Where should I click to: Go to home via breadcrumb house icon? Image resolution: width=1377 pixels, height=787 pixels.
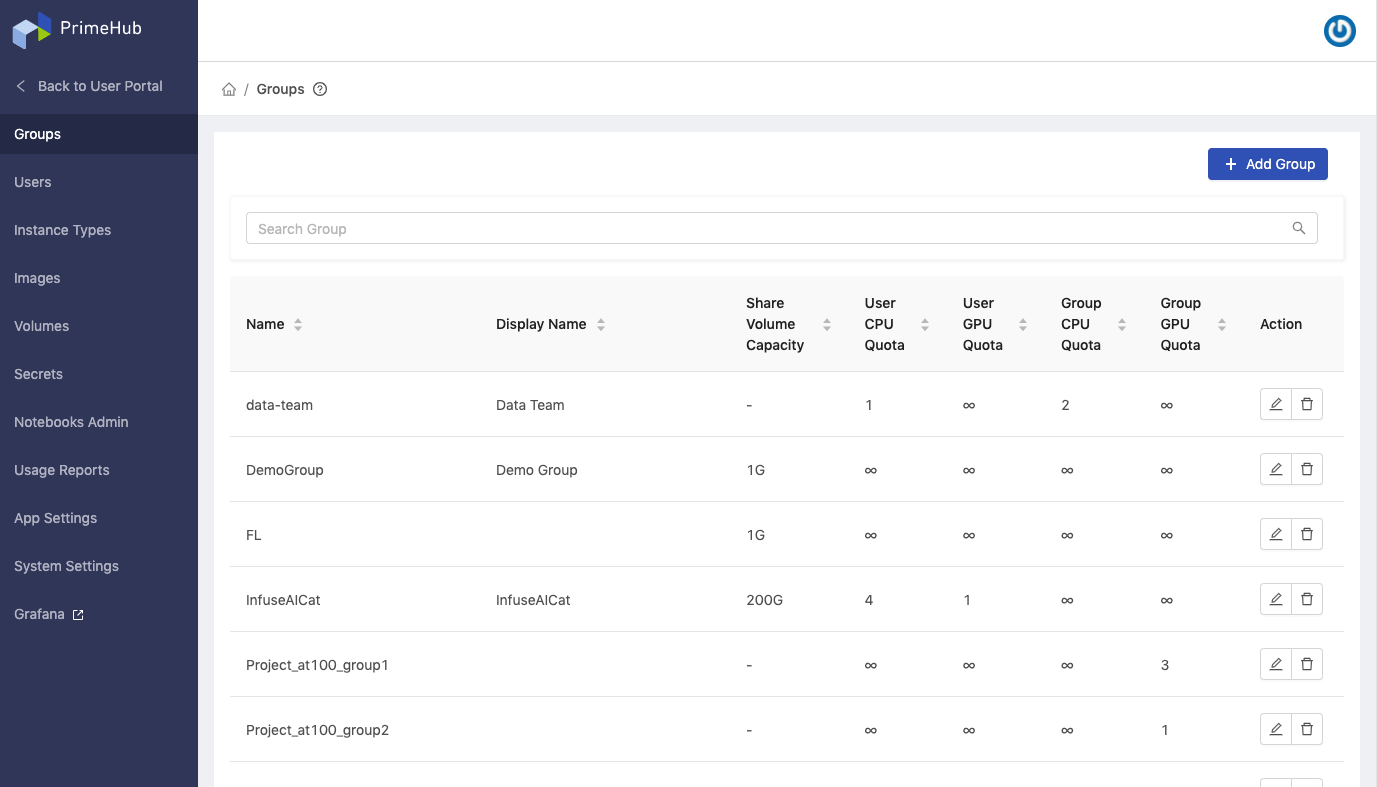coord(229,89)
